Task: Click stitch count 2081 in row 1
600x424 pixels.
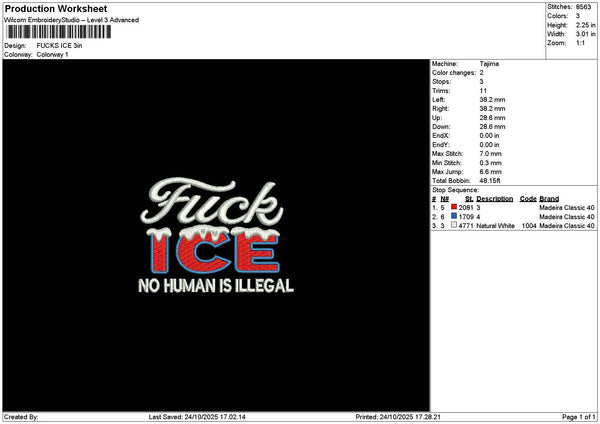Action: [466, 207]
